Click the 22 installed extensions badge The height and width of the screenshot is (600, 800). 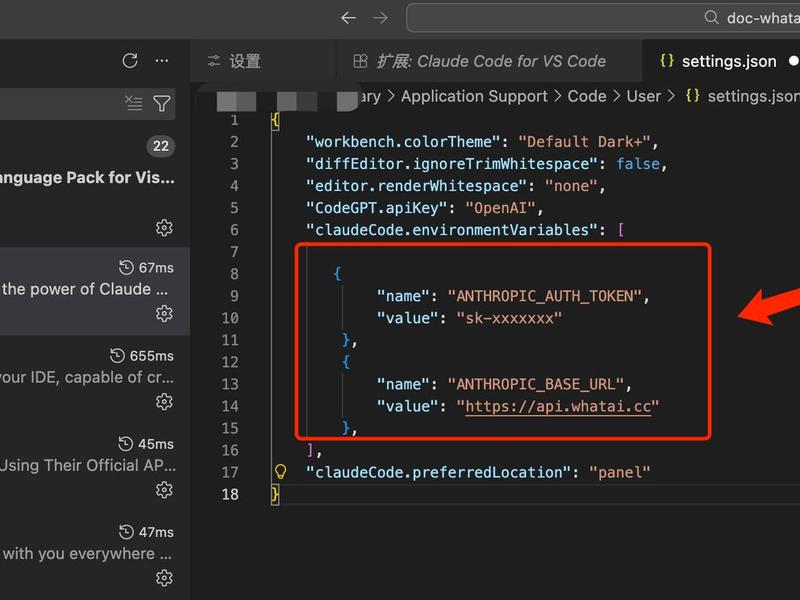pos(161,146)
